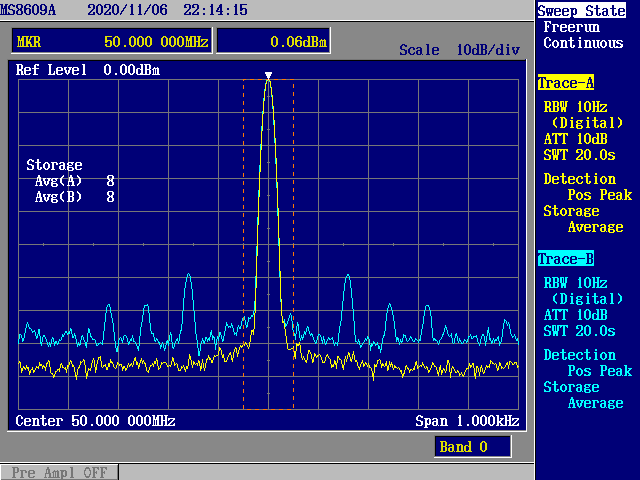Click Trace-B ATT 10dB value
640x480 pixels.
[x=576, y=315]
